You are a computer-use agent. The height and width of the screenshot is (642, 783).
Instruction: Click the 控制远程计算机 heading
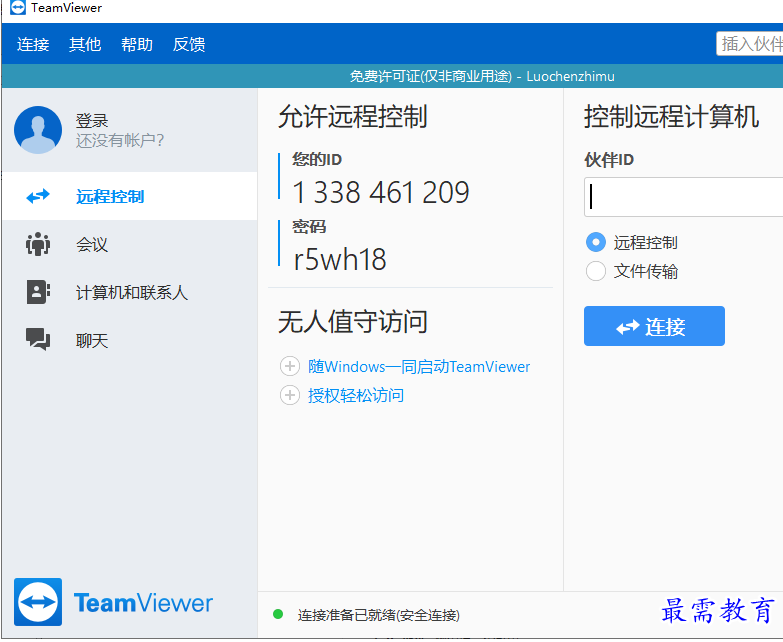(x=672, y=117)
